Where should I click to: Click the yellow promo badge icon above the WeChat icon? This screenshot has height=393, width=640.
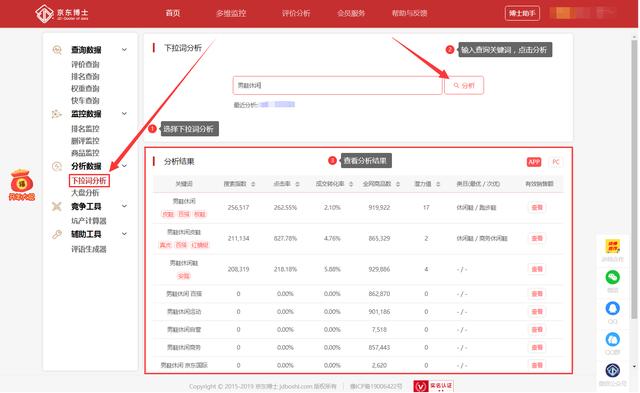pyautogui.click(x=613, y=246)
